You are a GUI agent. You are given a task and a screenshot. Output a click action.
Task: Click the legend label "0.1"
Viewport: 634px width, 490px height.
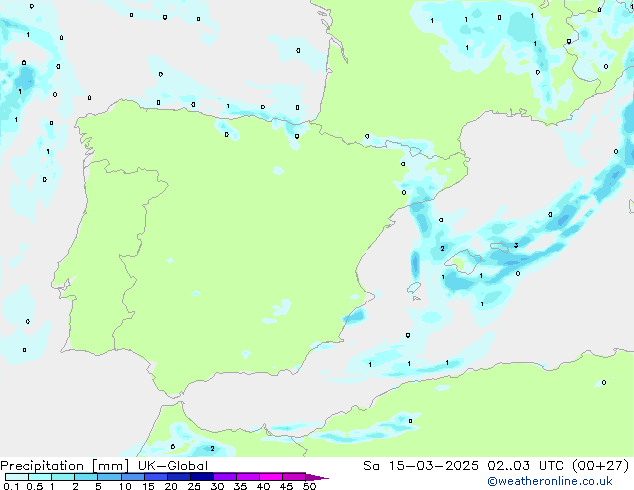[11, 486]
